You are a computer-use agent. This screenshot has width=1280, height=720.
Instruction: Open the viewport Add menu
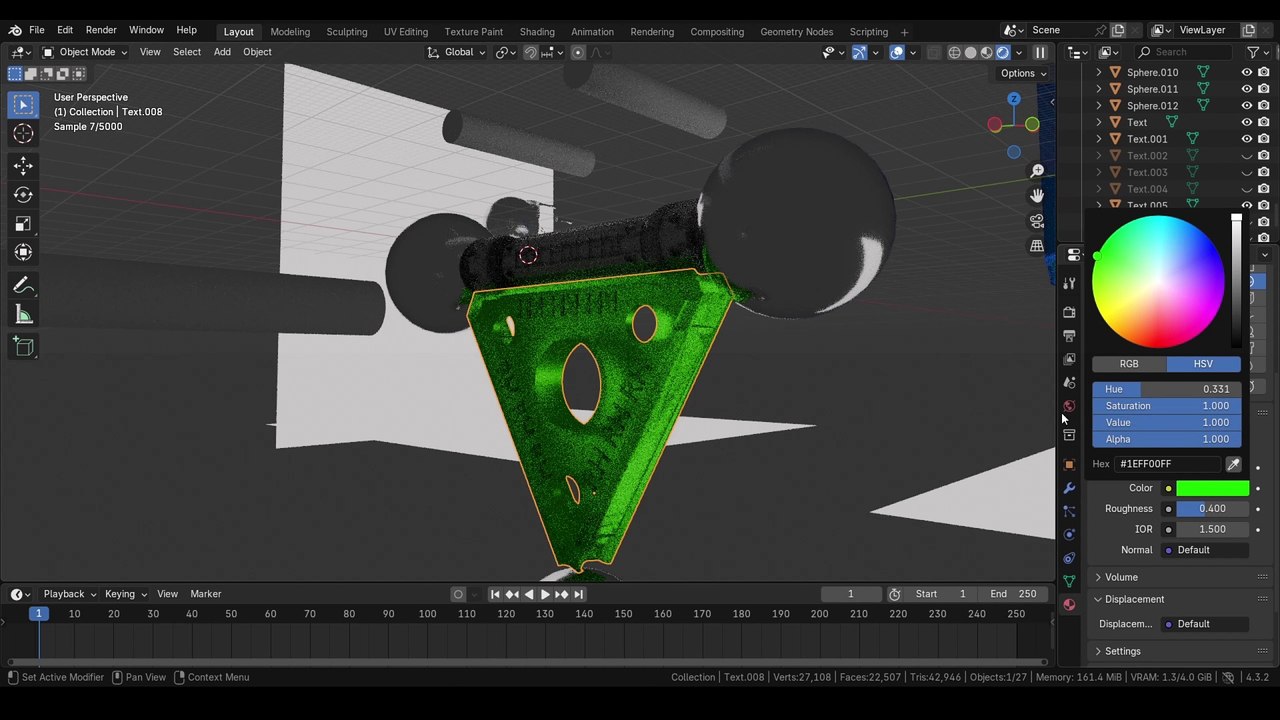[x=222, y=52]
